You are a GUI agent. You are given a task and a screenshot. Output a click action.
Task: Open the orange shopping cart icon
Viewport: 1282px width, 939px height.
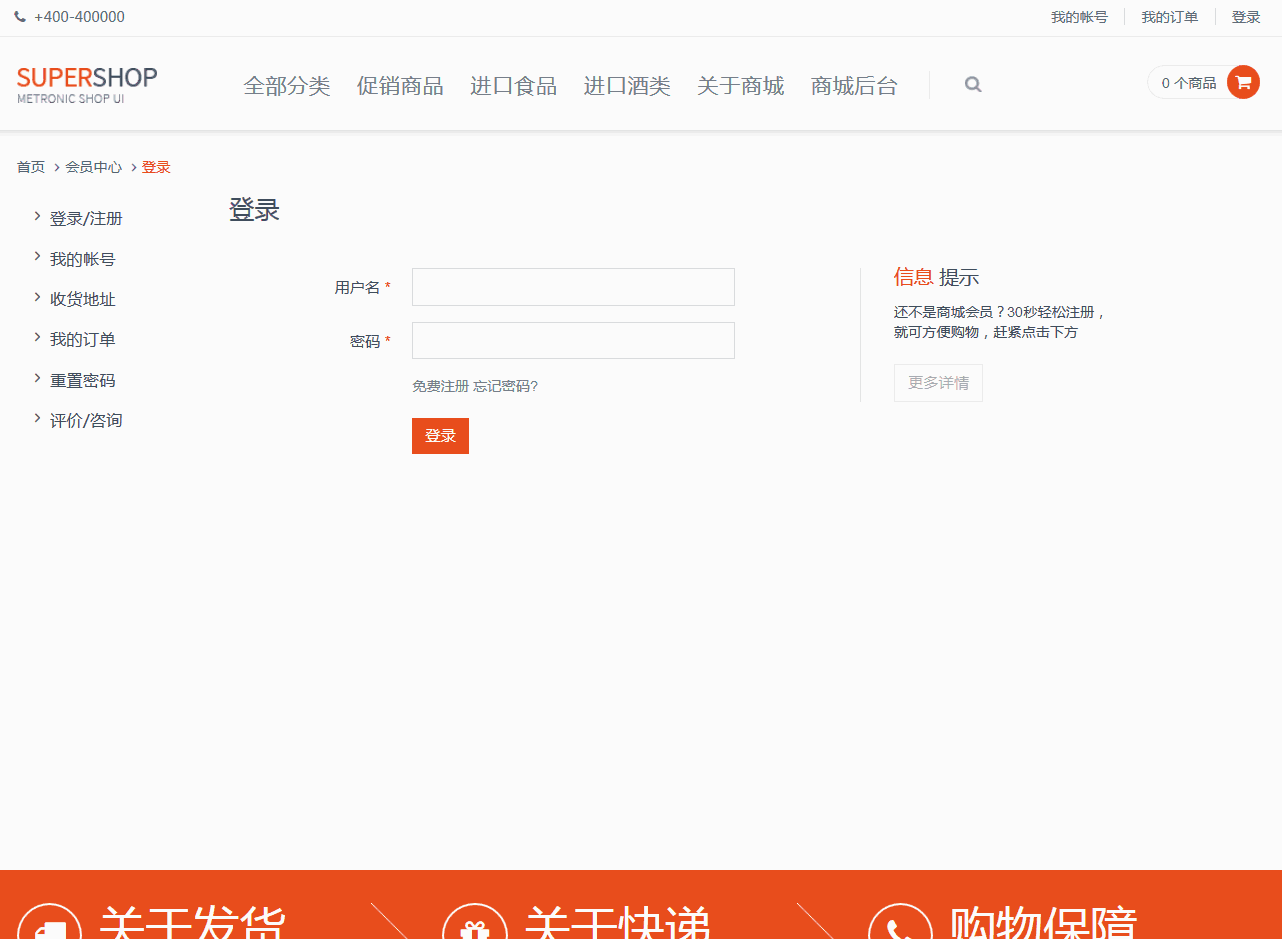coord(1243,82)
